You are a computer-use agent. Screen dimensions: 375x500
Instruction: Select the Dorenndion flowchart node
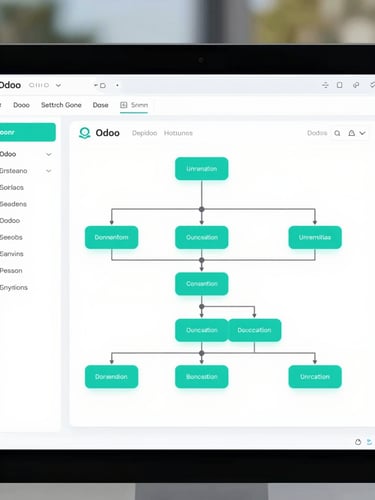click(111, 377)
